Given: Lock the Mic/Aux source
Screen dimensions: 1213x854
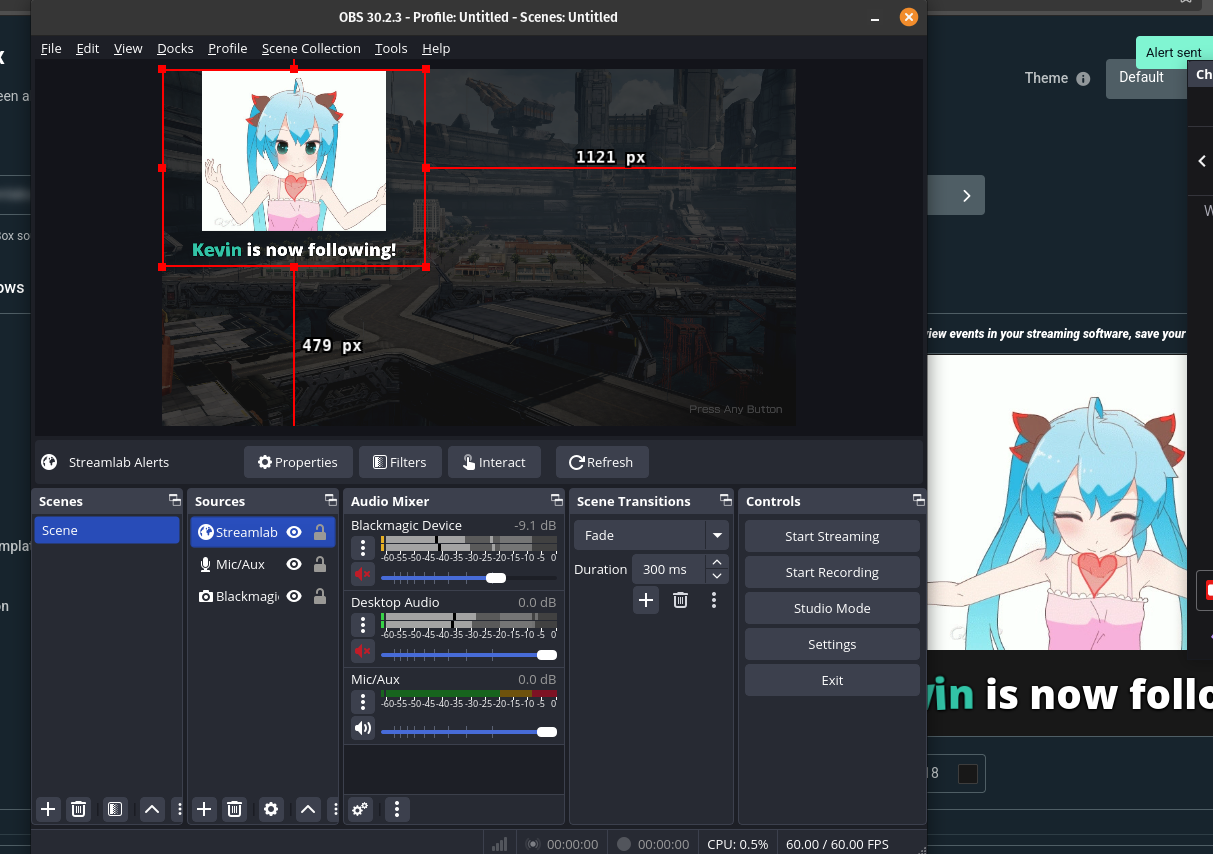Looking at the screenshot, I should [x=320, y=564].
